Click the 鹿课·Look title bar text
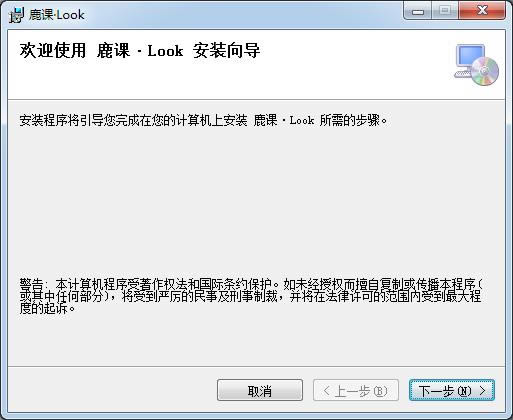This screenshot has height=420, width=513. 56,15
